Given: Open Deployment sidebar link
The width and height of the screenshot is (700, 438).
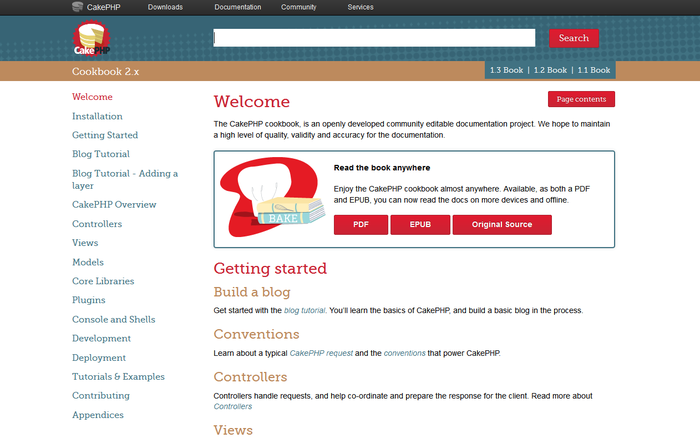Looking at the screenshot, I should pos(99,358).
